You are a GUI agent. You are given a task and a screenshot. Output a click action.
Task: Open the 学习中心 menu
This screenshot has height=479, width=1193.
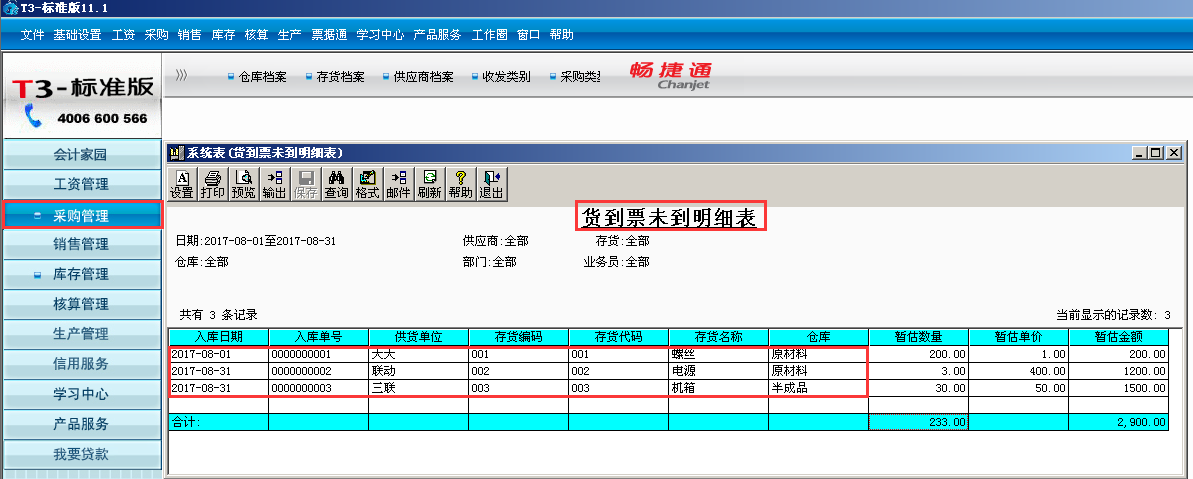click(380, 34)
